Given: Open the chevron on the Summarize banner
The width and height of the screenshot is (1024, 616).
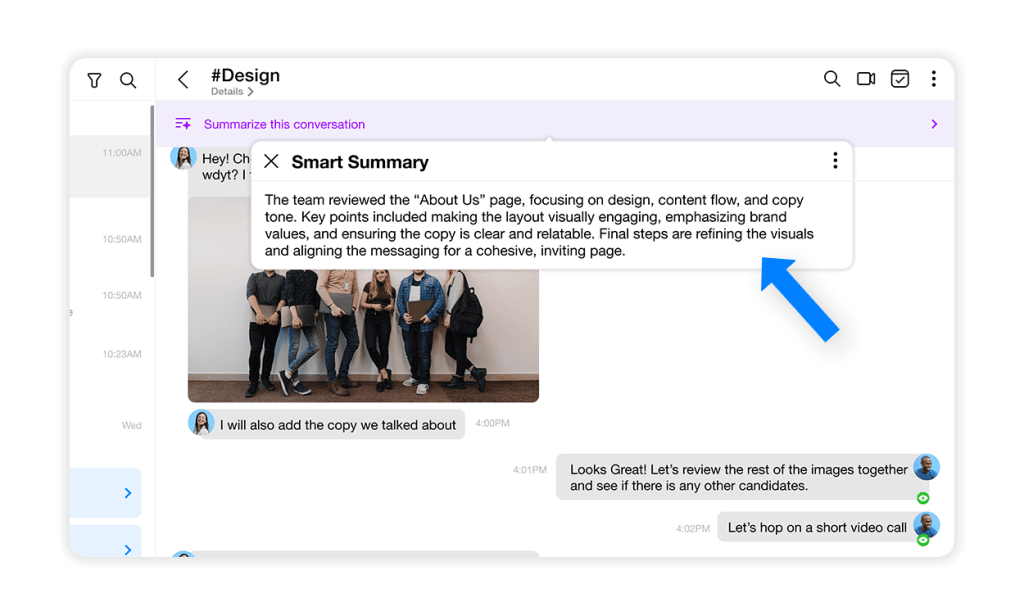Looking at the screenshot, I should (934, 123).
